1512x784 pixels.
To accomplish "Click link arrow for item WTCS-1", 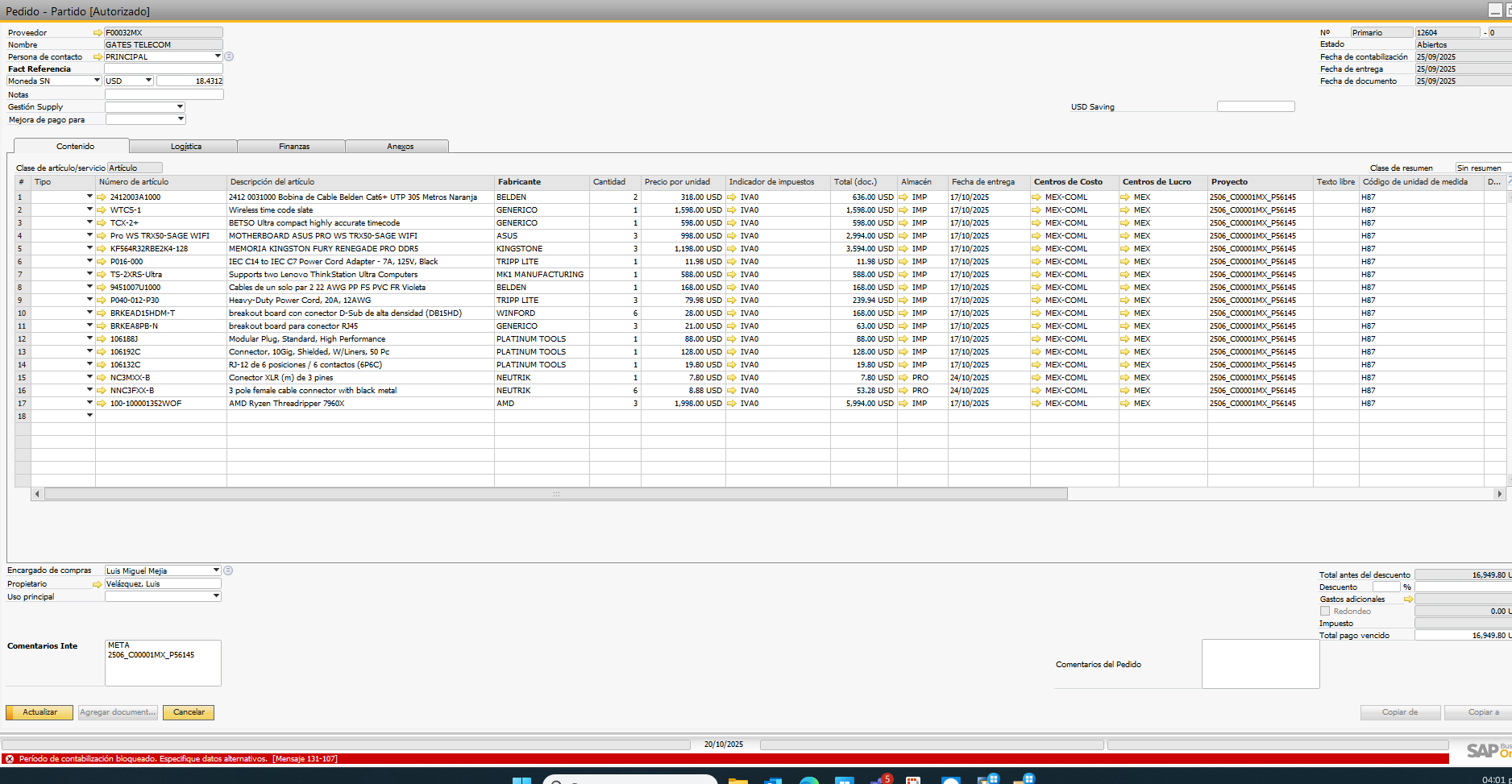I will (x=102, y=210).
